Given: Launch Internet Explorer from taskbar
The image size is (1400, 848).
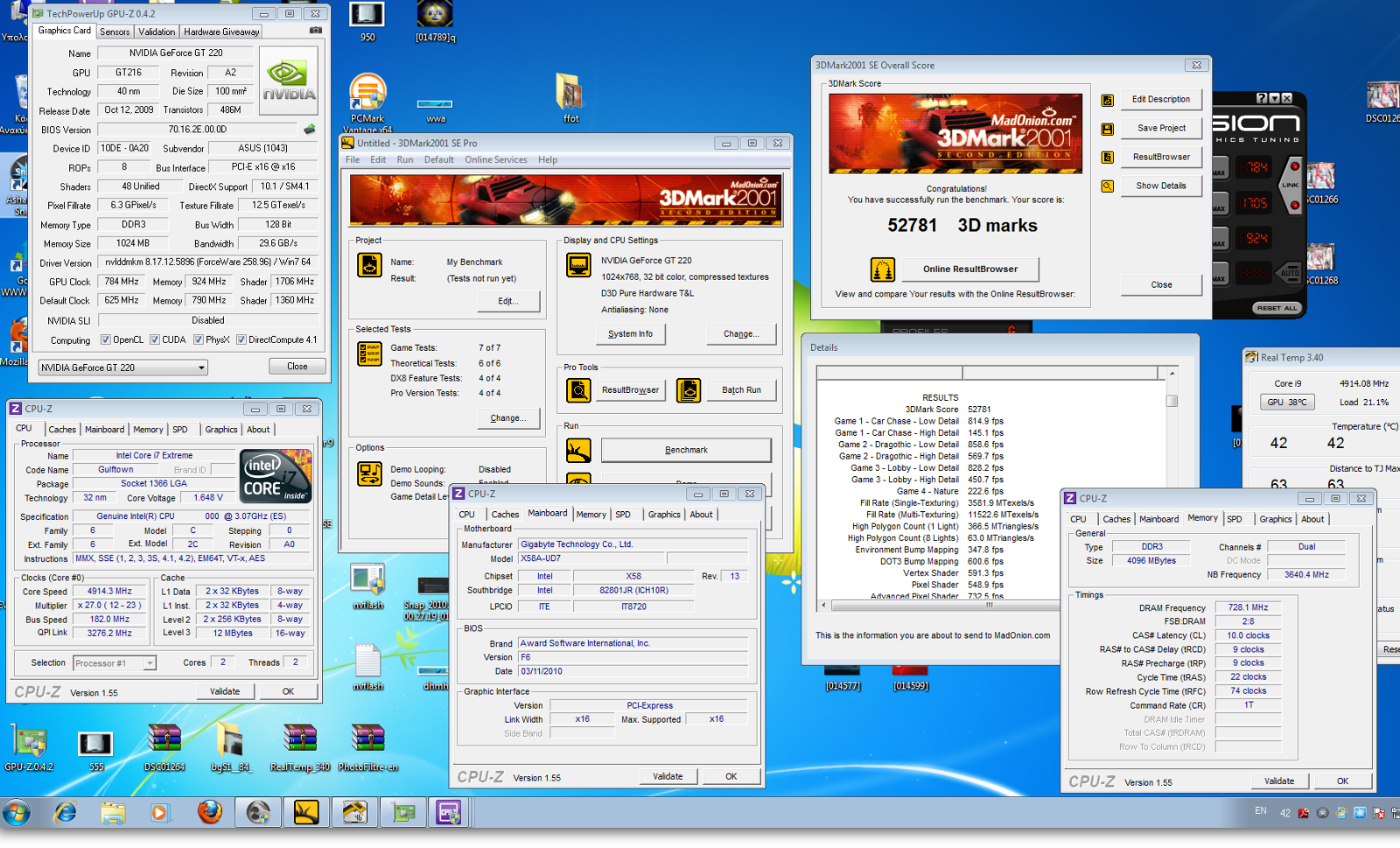Looking at the screenshot, I should tap(65, 813).
